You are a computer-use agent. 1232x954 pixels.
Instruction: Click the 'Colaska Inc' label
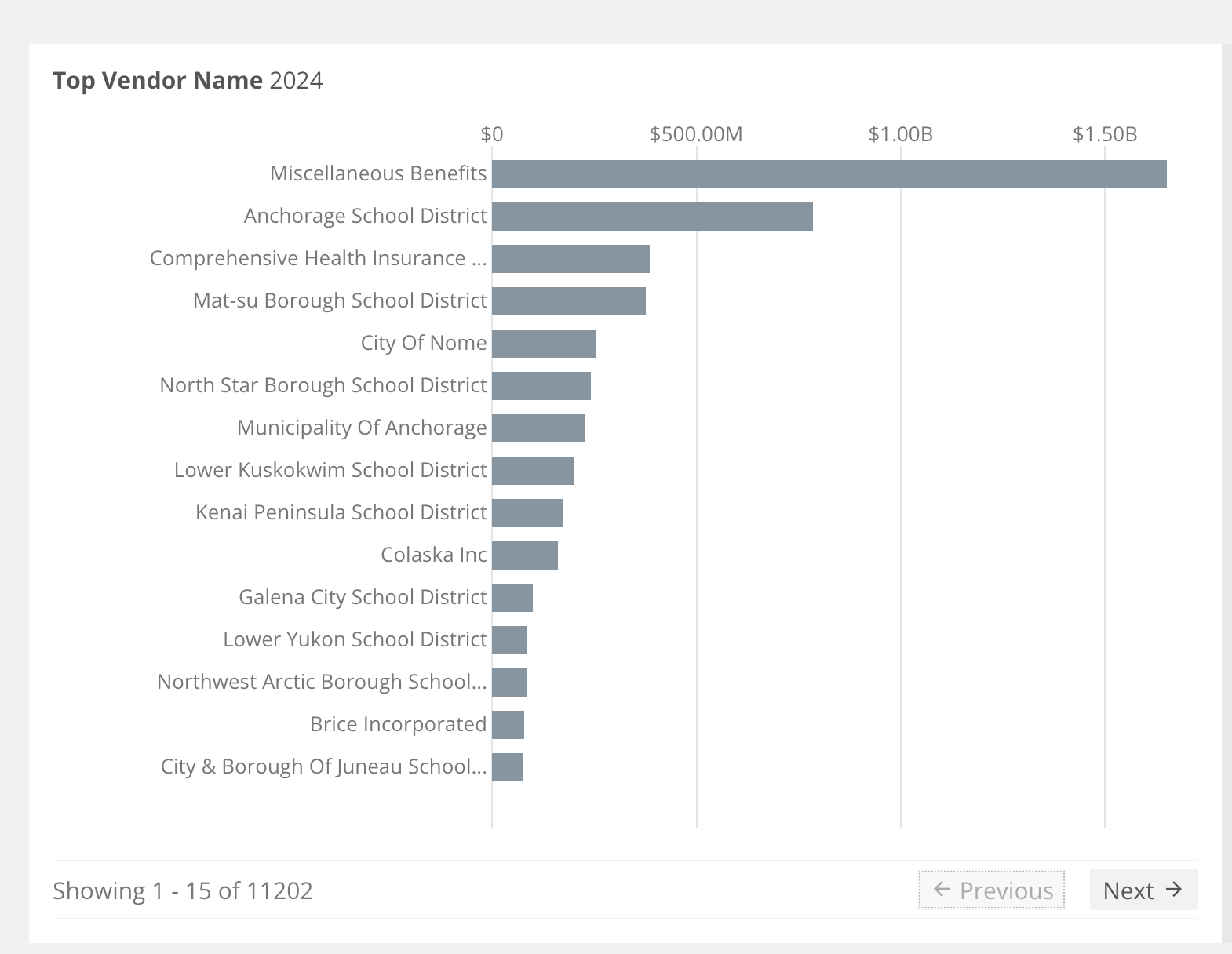coord(434,555)
